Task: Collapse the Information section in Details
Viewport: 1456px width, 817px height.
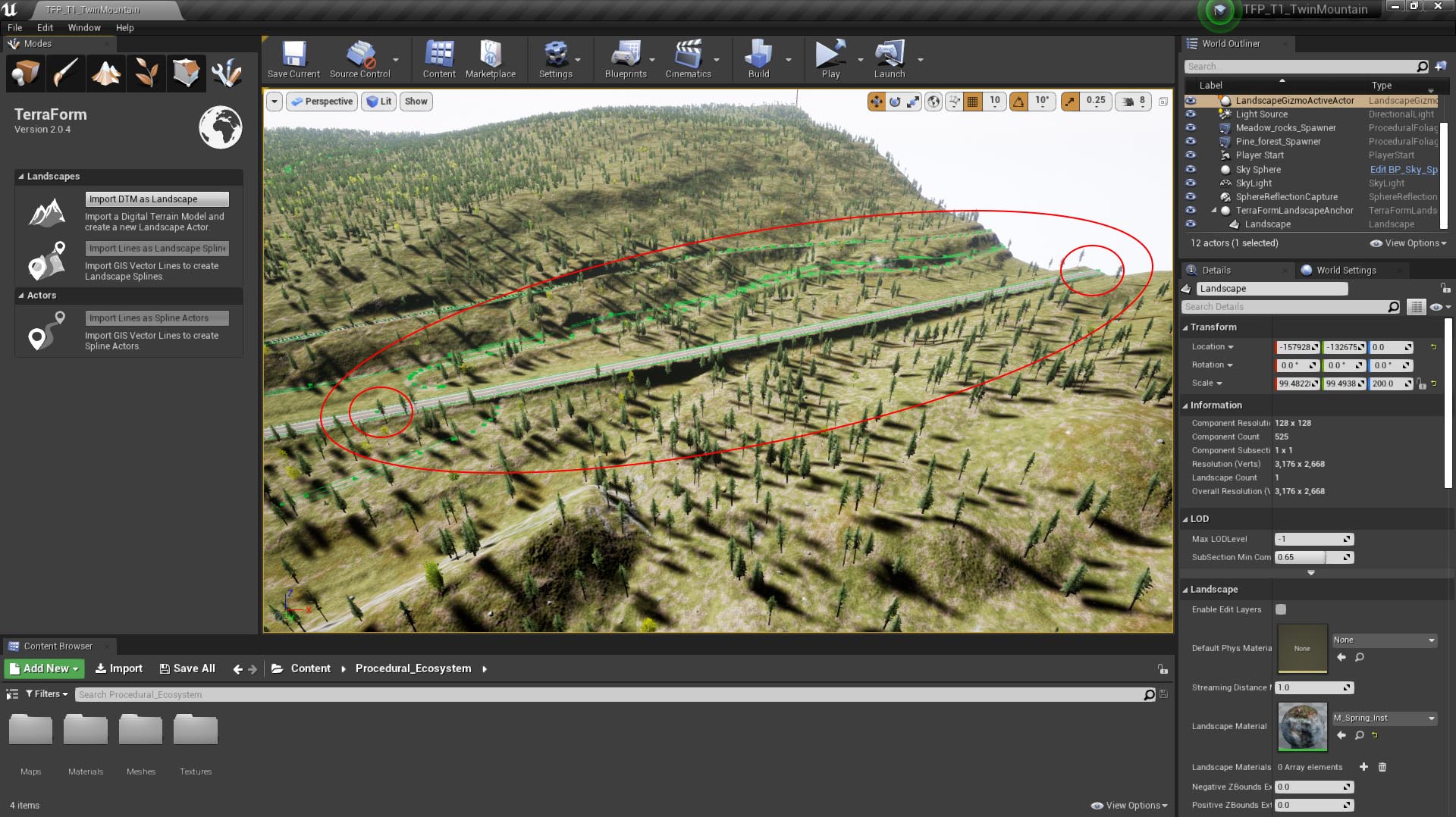Action: click(x=1185, y=405)
